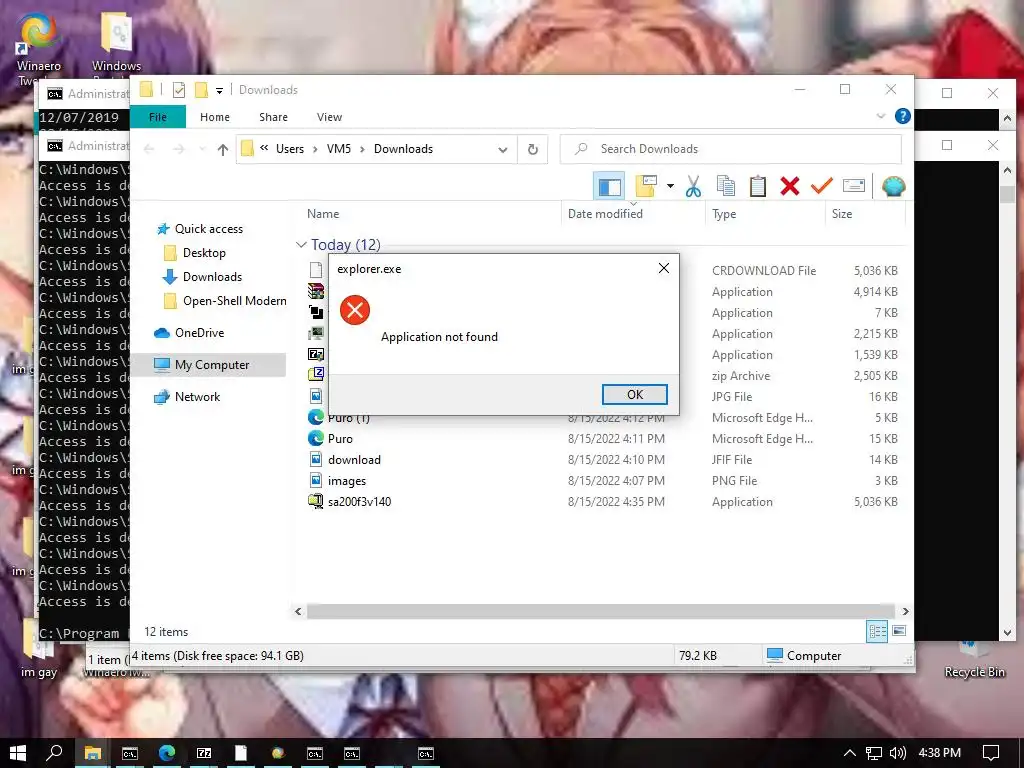The width and height of the screenshot is (1024, 768).
Task: Collapse the ribbon with the chevron
Action: point(880,116)
